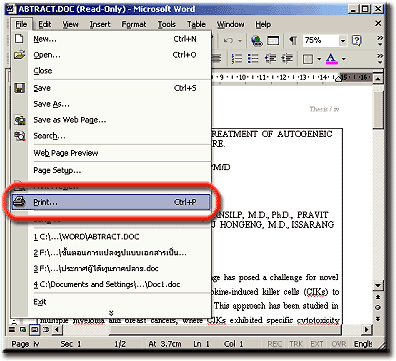Click the Open folder icon in File menu
The width and height of the screenshot is (396, 361).
point(19,55)
